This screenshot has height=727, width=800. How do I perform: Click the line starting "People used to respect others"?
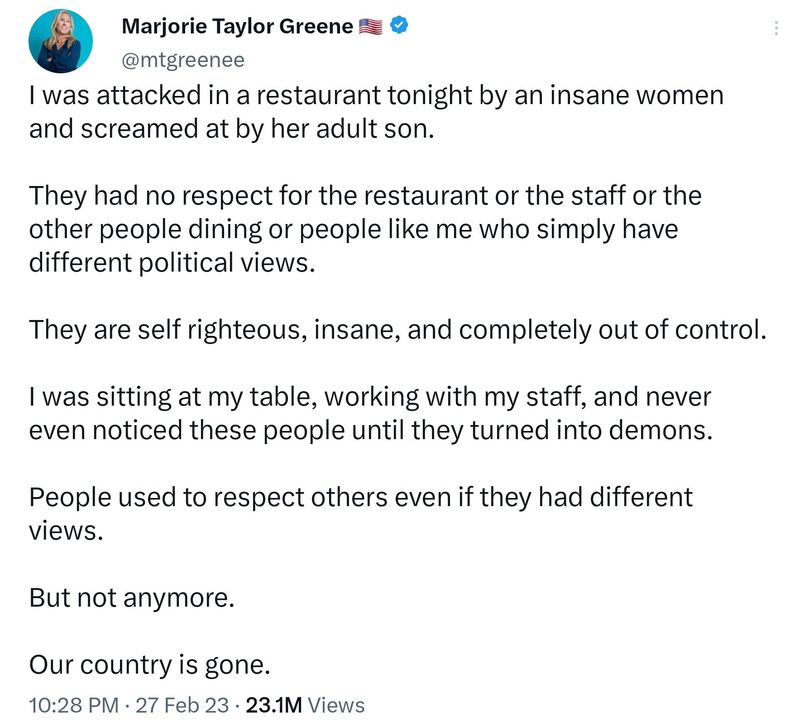[361, 496]
